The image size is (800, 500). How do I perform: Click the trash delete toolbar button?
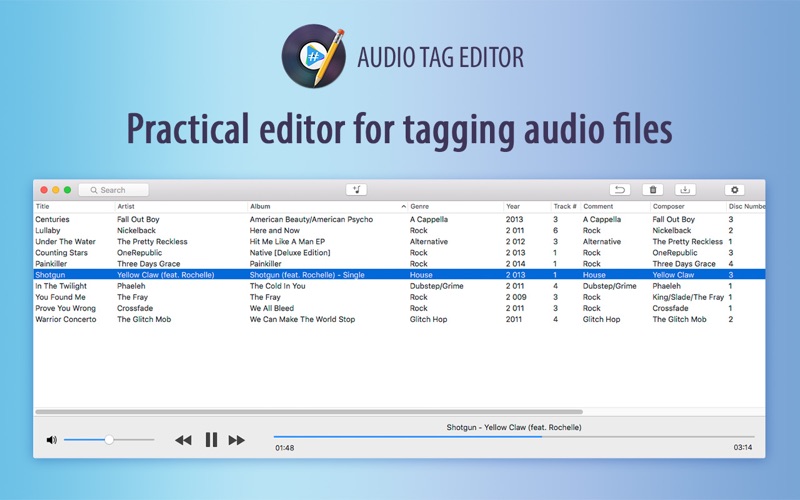(653, 190)
